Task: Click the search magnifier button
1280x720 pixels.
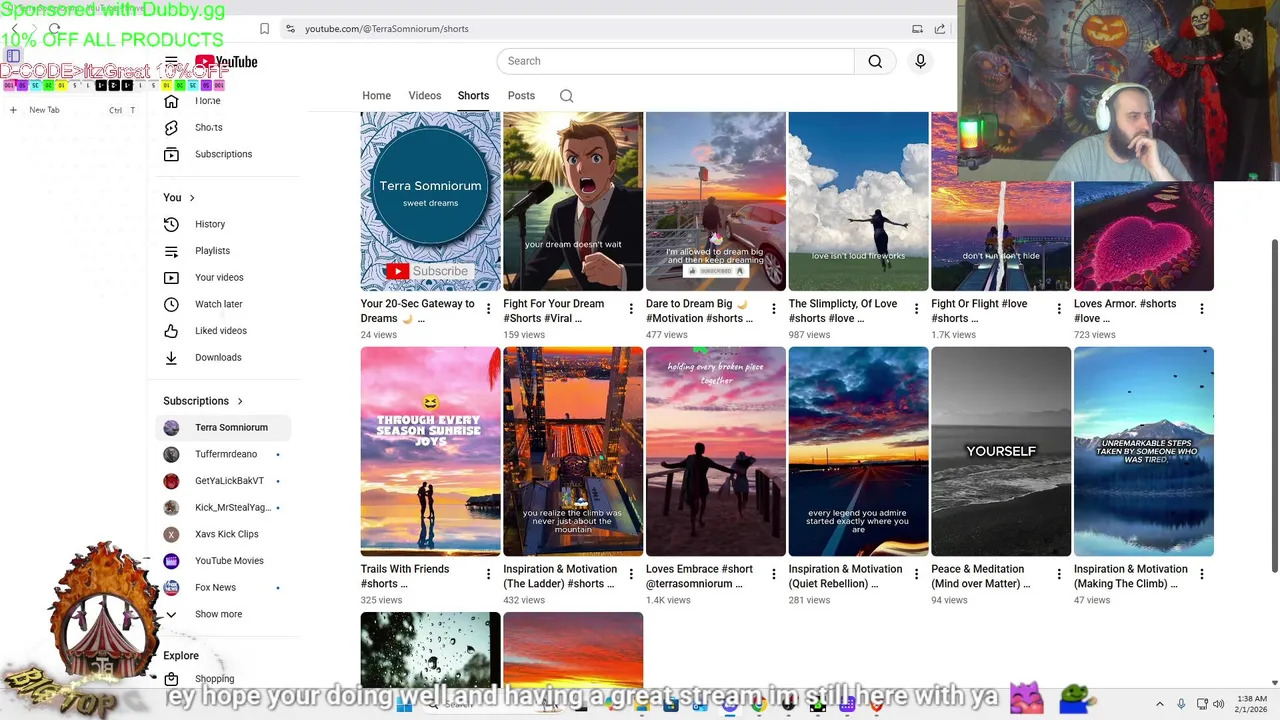Action: 875,61
